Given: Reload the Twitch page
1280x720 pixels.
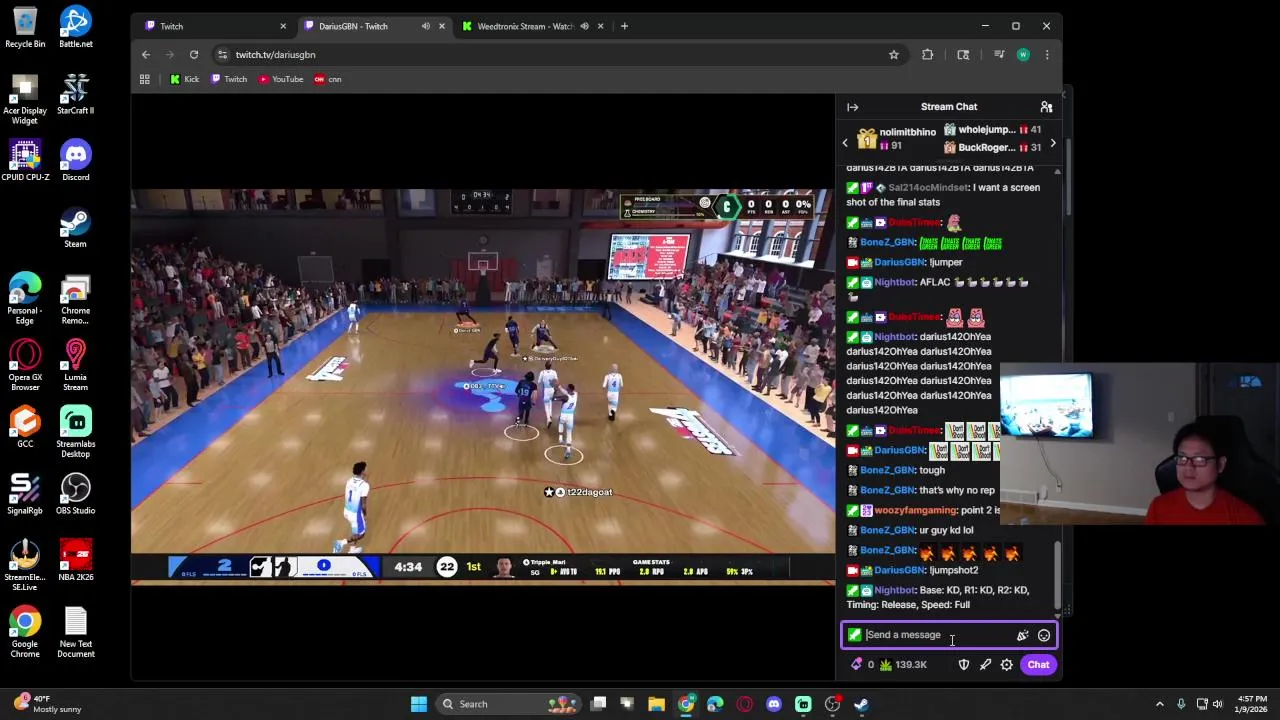Looking at the screenshot, I should tap(194, 55).
